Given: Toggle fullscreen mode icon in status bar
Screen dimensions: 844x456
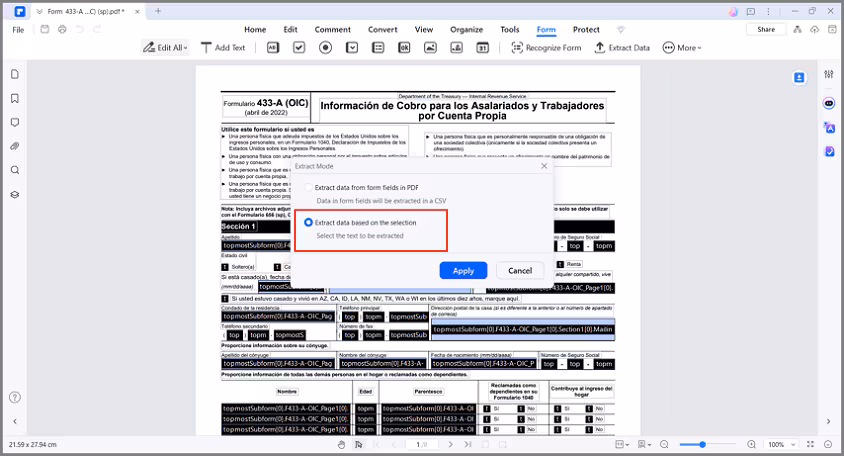Looking at the screenshot, I should (811, 444).
